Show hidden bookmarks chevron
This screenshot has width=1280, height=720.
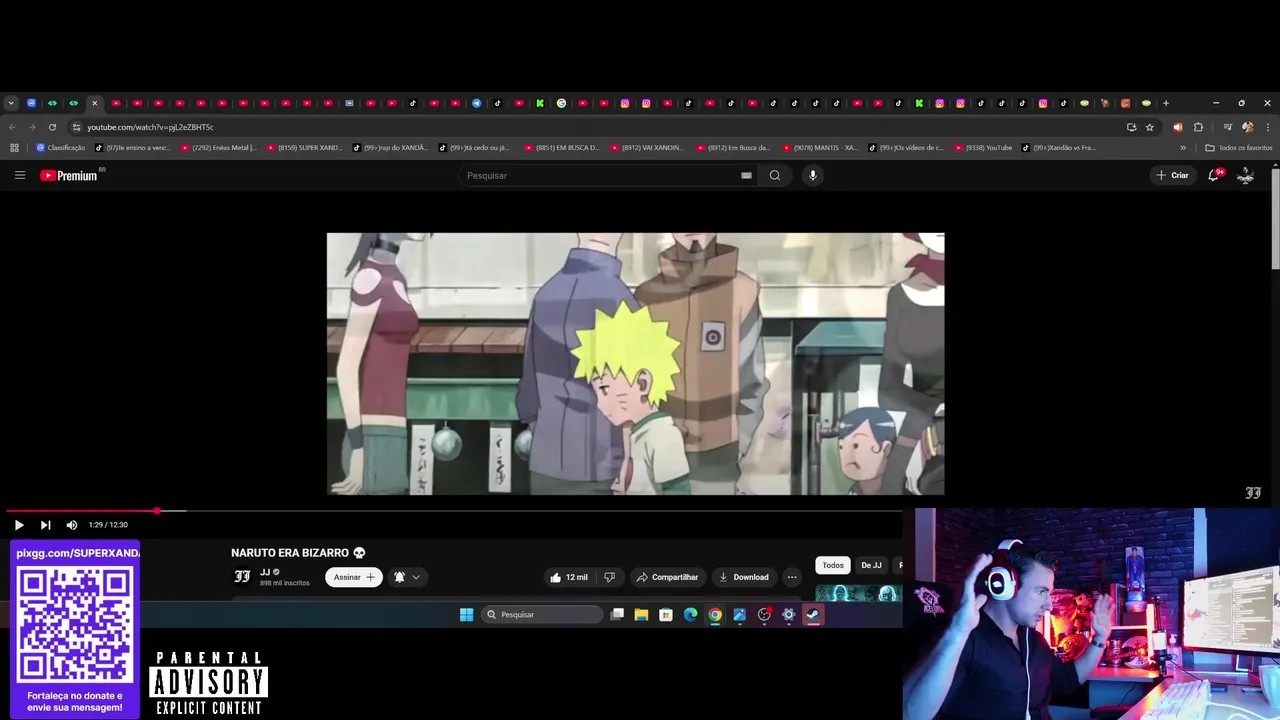(1183, 148)
